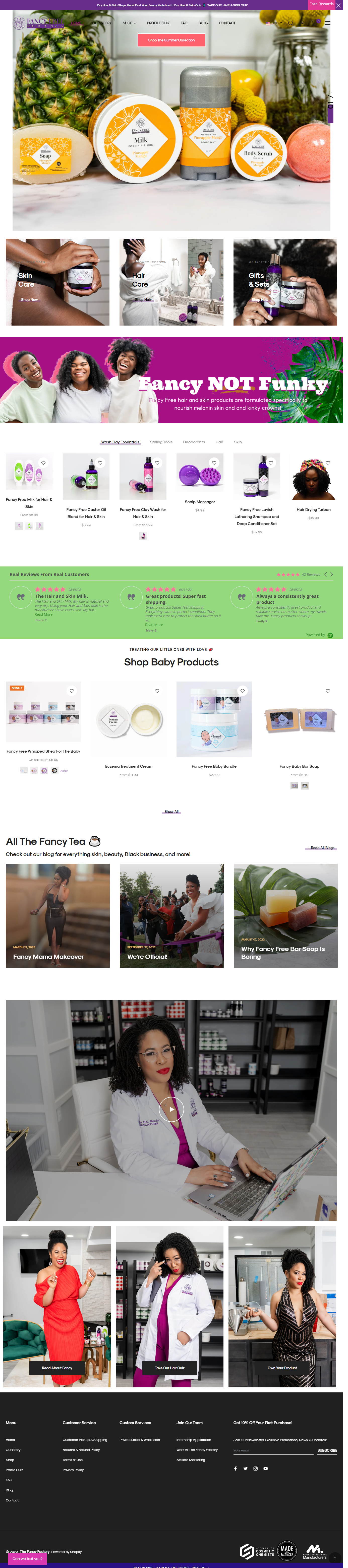Image resolution: width=348 pixels, height=1568 pixels.
Task: Expand Read More on Mary's review
Action: 154,624
